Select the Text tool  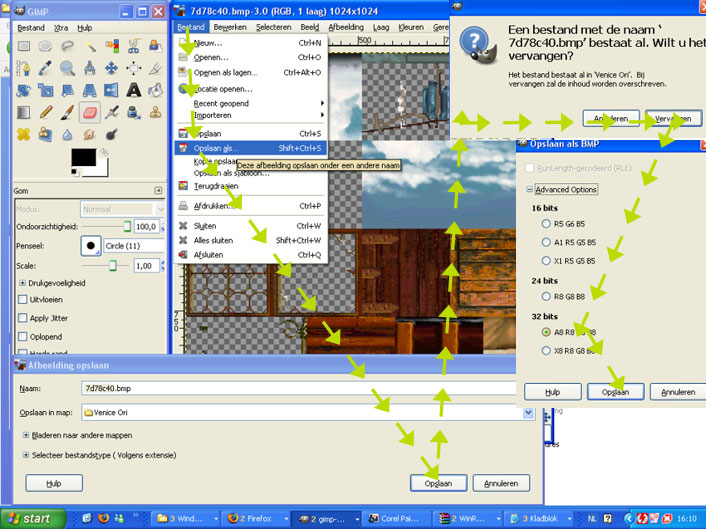(x=134, y=90)
